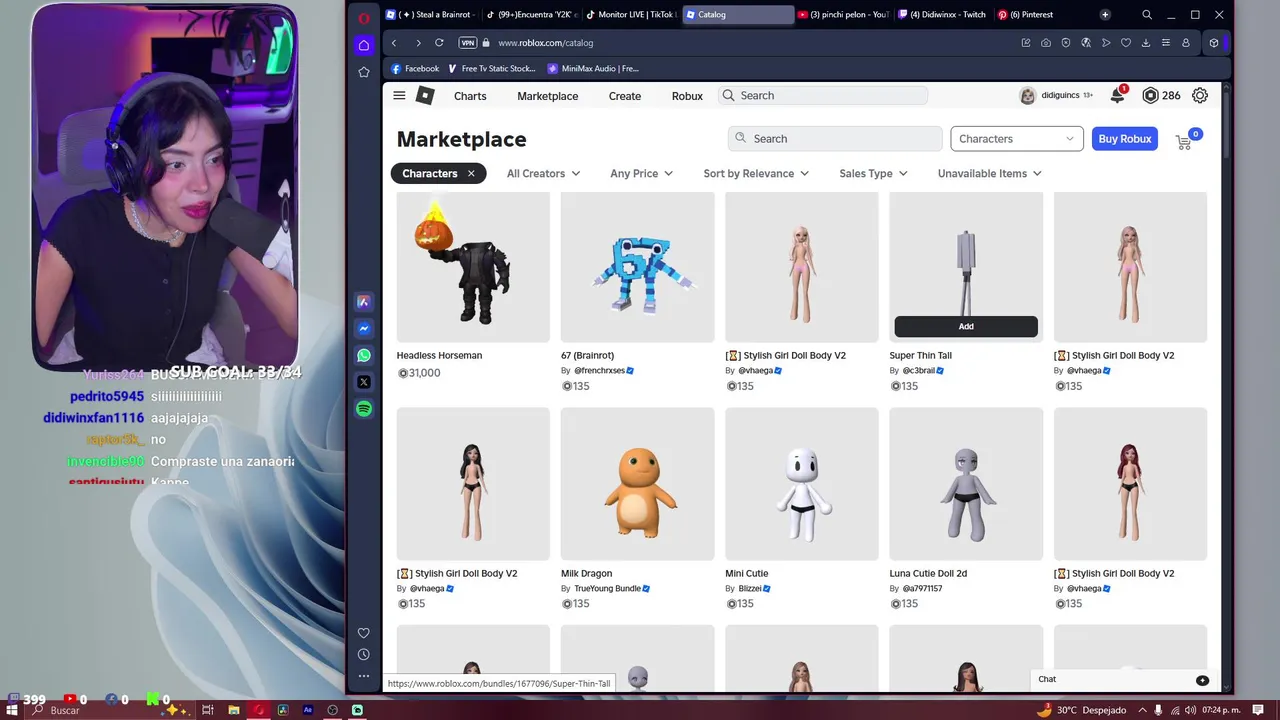Click the didiguincs profile avatar

[1027, 96]
